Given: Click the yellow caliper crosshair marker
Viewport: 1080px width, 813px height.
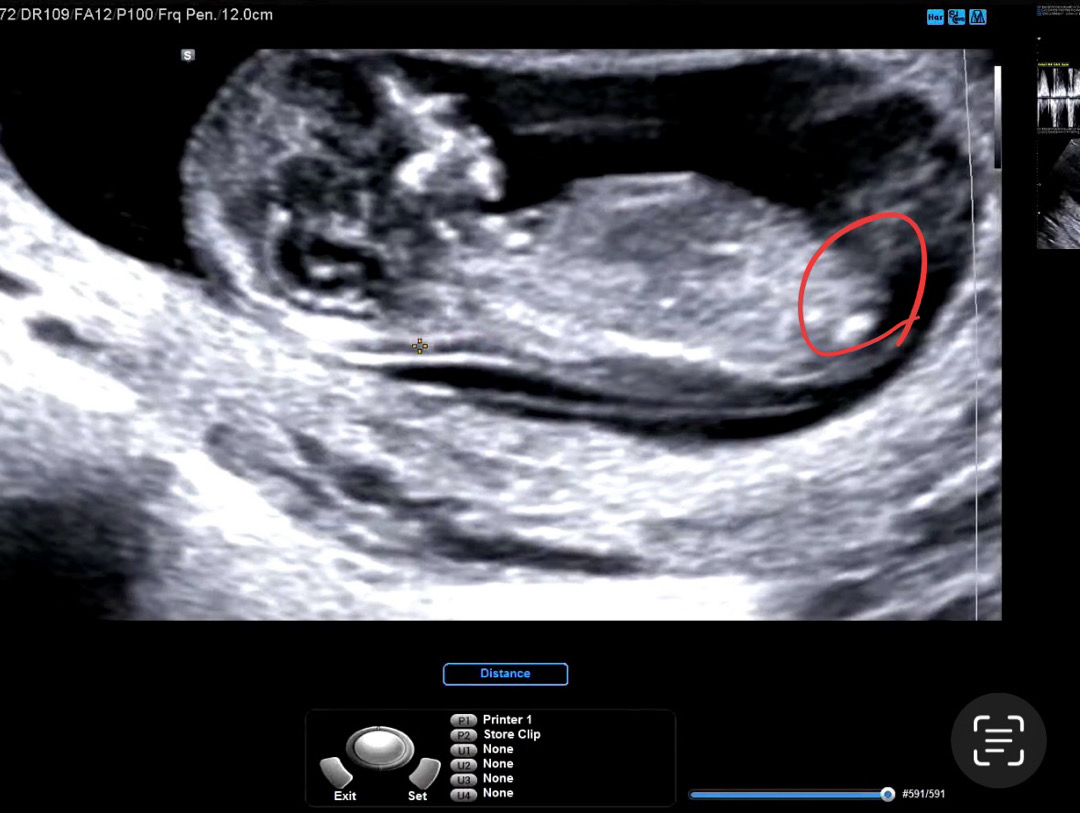Looking at the screenshot, I should [420, 346].
